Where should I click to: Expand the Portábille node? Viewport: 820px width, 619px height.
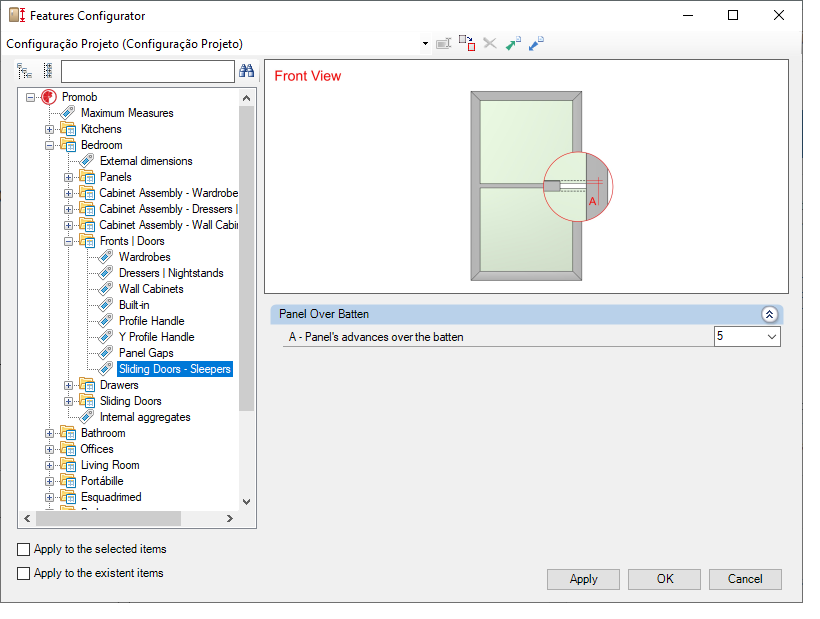point(49,482)
